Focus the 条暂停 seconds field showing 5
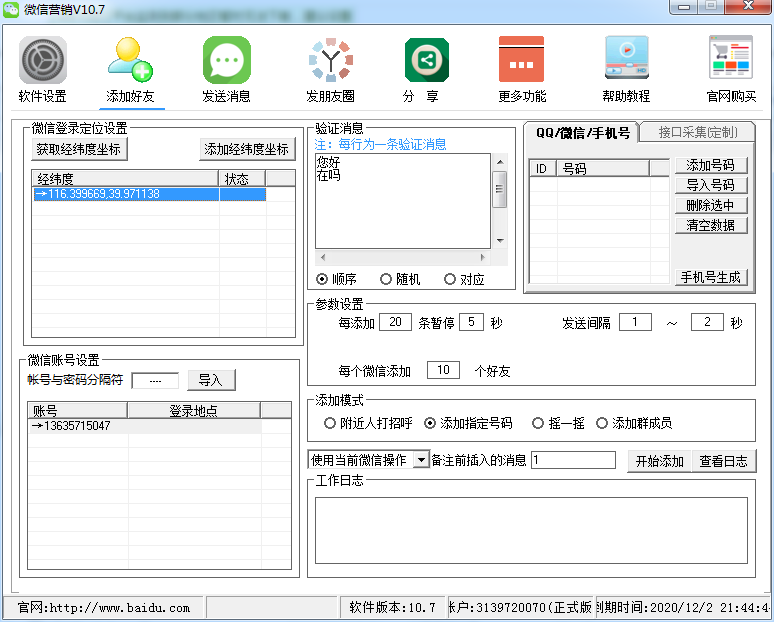The image size is (774, 622). coord(471,322)
